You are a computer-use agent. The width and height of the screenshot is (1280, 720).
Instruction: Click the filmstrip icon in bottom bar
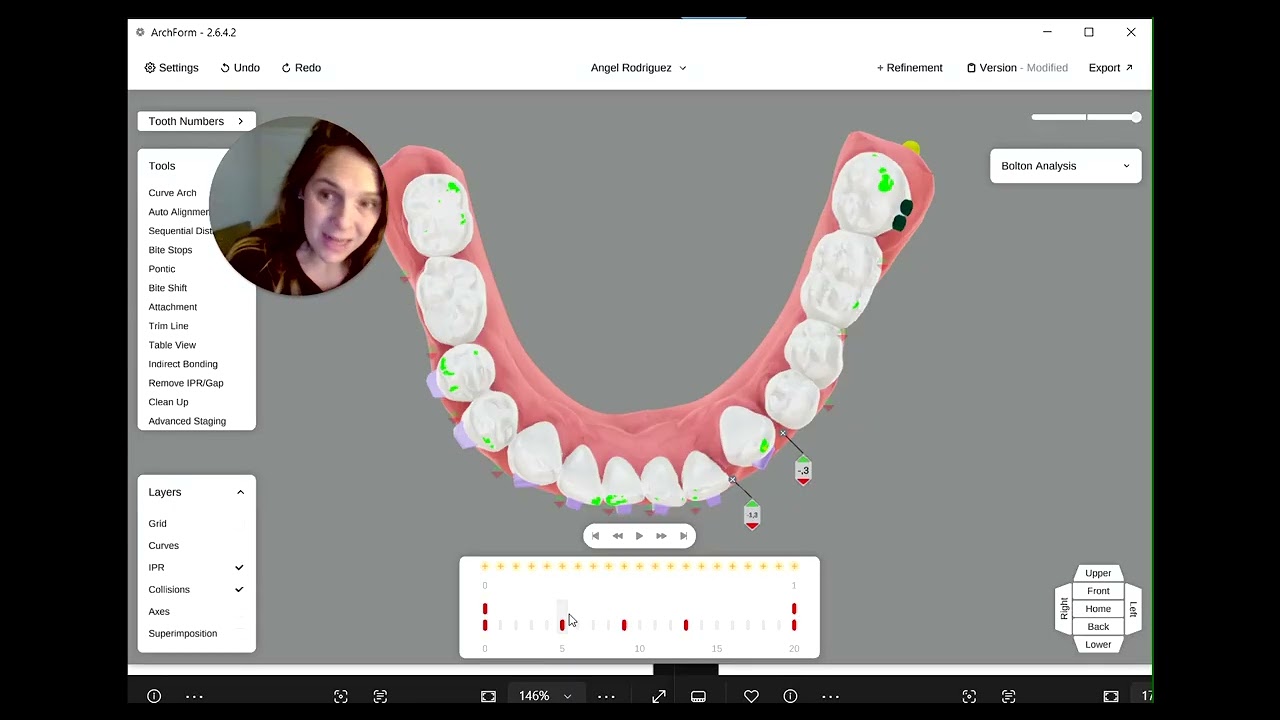click(699, 696)
